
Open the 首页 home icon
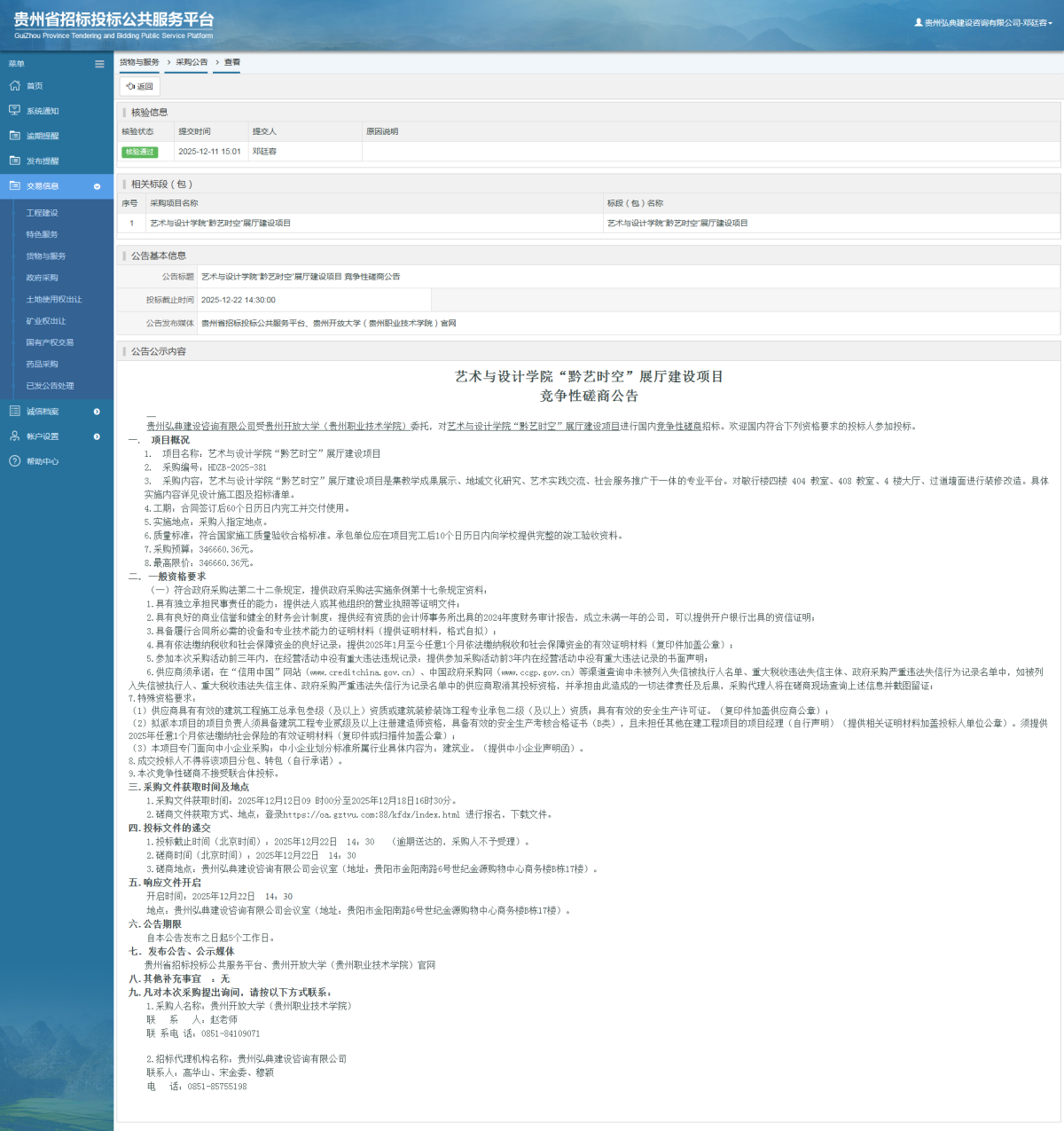pos(14,85)
